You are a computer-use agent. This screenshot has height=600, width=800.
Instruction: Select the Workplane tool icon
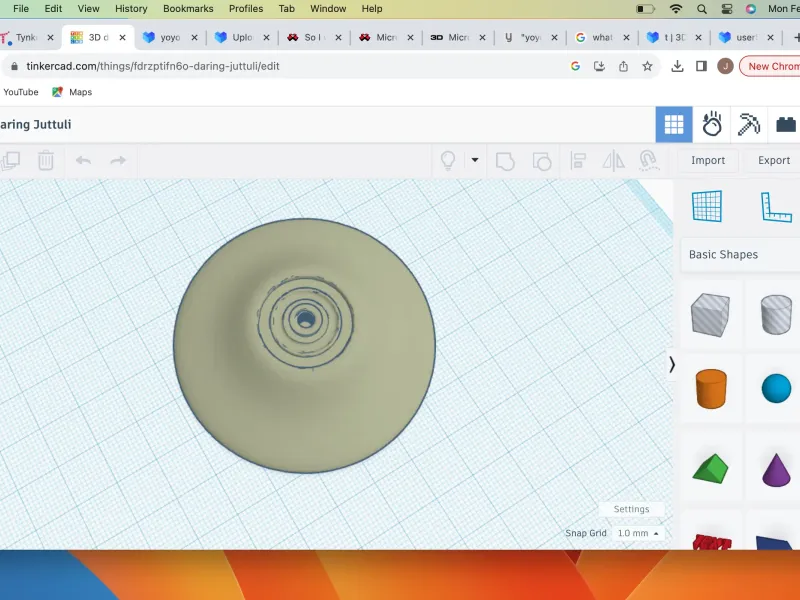(x=707, y=206)
